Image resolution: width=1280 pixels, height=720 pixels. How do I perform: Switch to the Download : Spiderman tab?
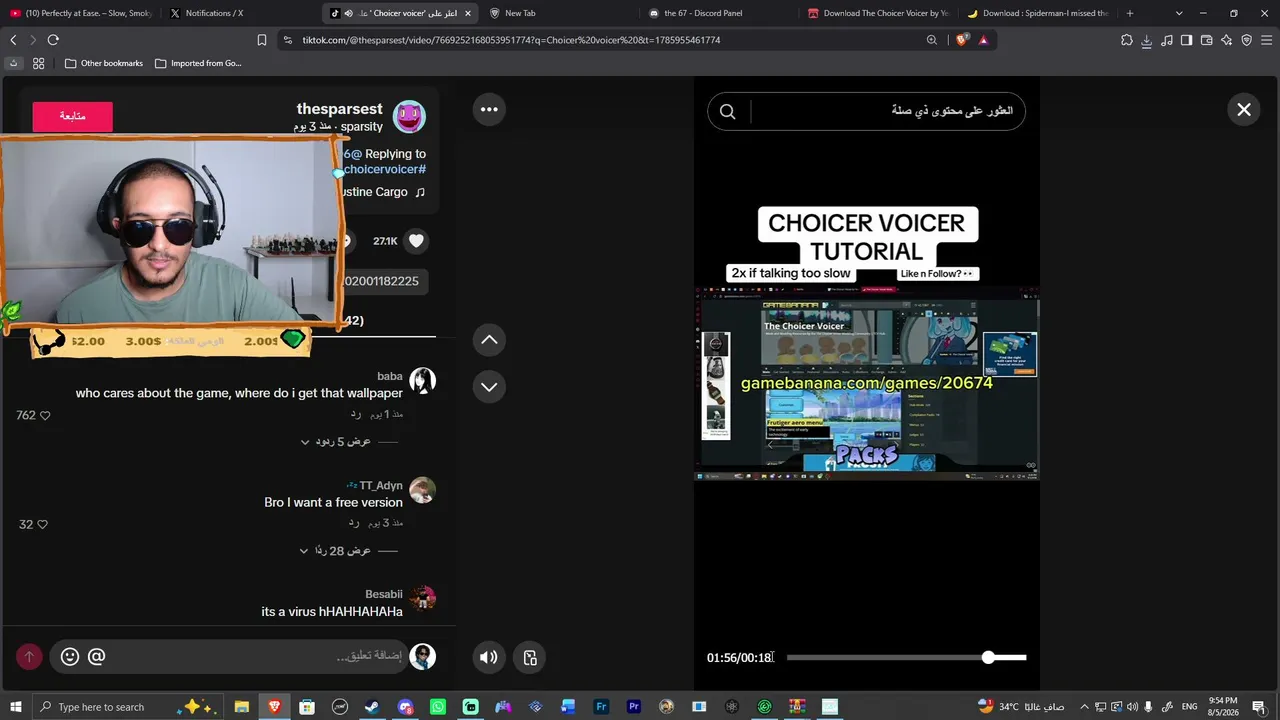pyautogui.click(x=1040, y=13)
